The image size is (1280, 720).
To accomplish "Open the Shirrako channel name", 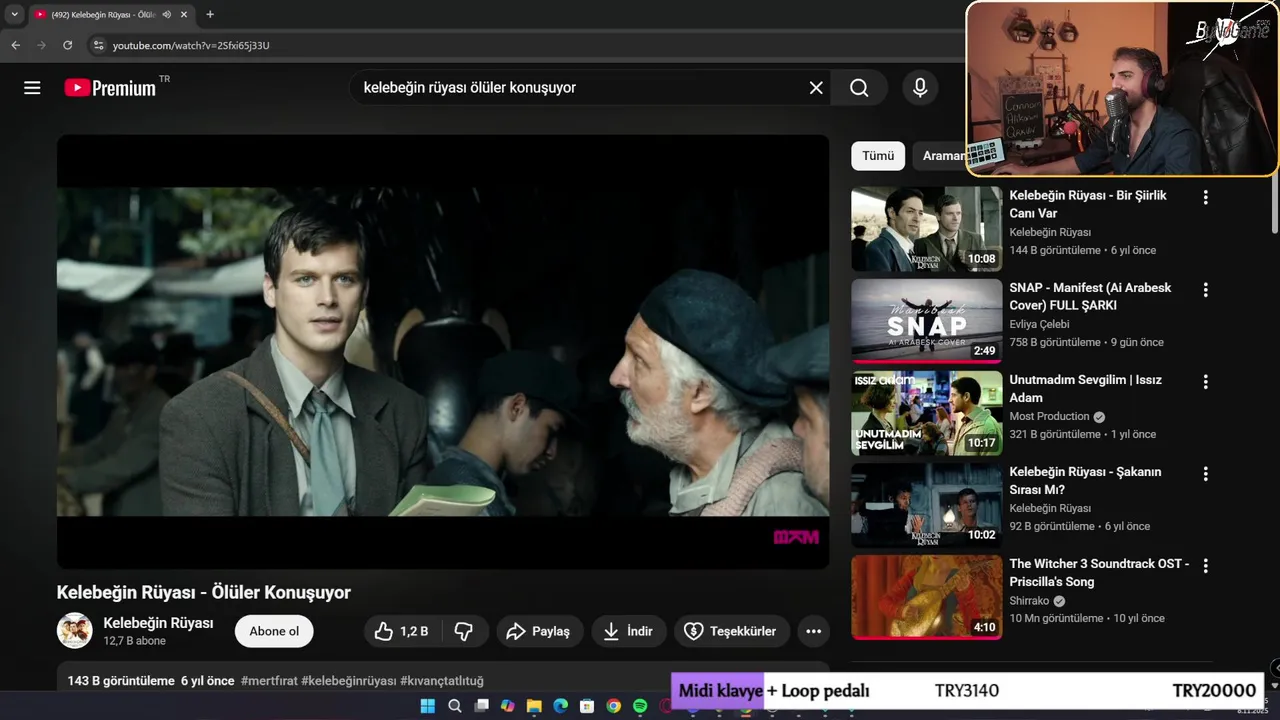I will [x=1029, y=600].
